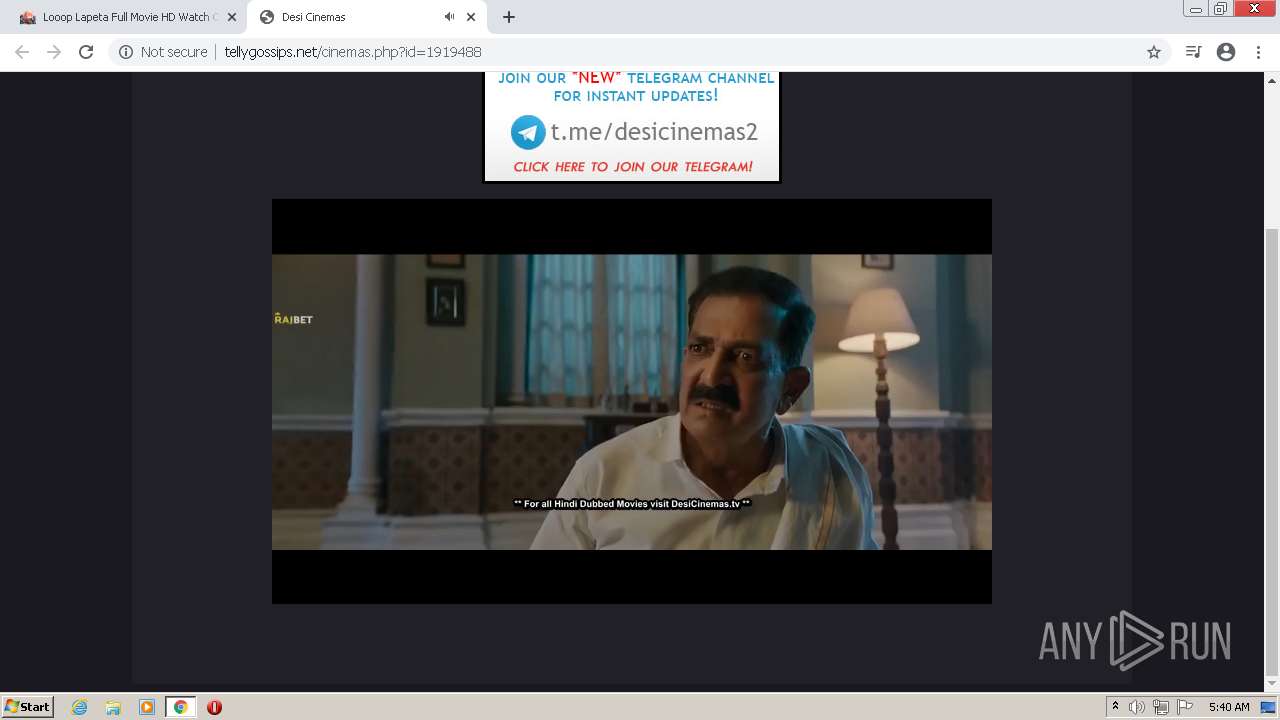This screenshot has width=1280, height=720.
Task: Open a new browser tab
Action: (x=509, y=17)
